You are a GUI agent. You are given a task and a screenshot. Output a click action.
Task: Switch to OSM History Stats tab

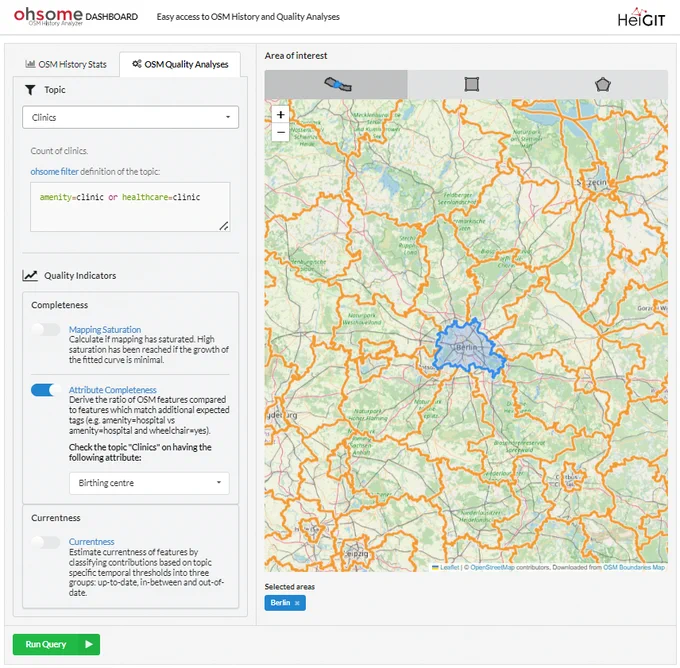tap(66, 65)
